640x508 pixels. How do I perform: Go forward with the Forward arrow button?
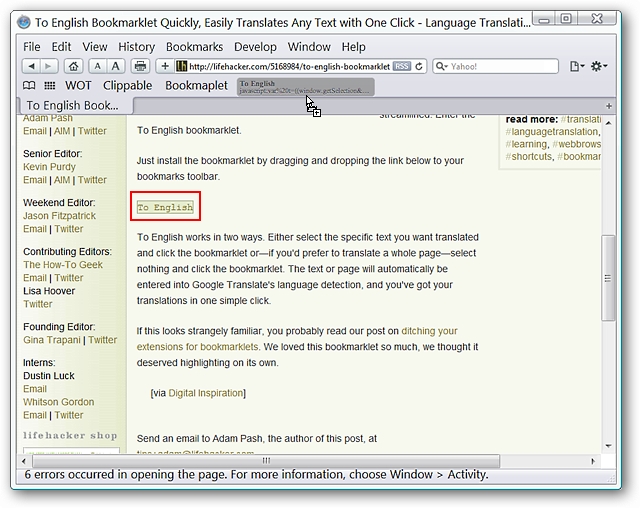click(x=49, y=66)
